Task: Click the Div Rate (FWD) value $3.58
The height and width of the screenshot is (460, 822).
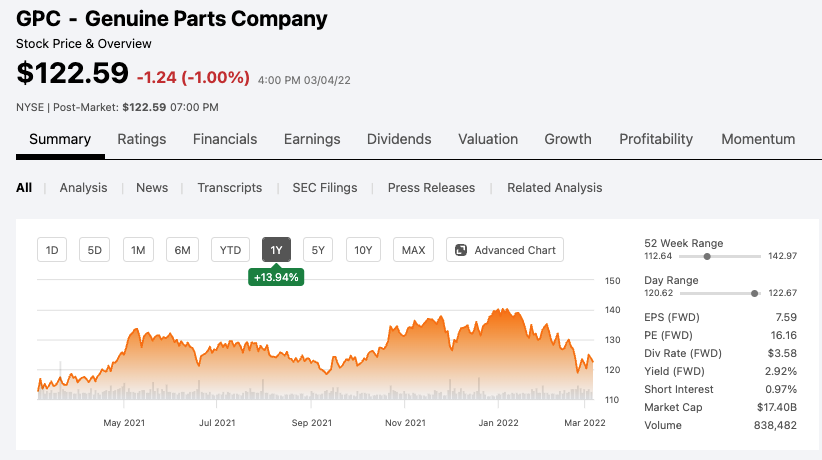Action: [x=782, y=354]
